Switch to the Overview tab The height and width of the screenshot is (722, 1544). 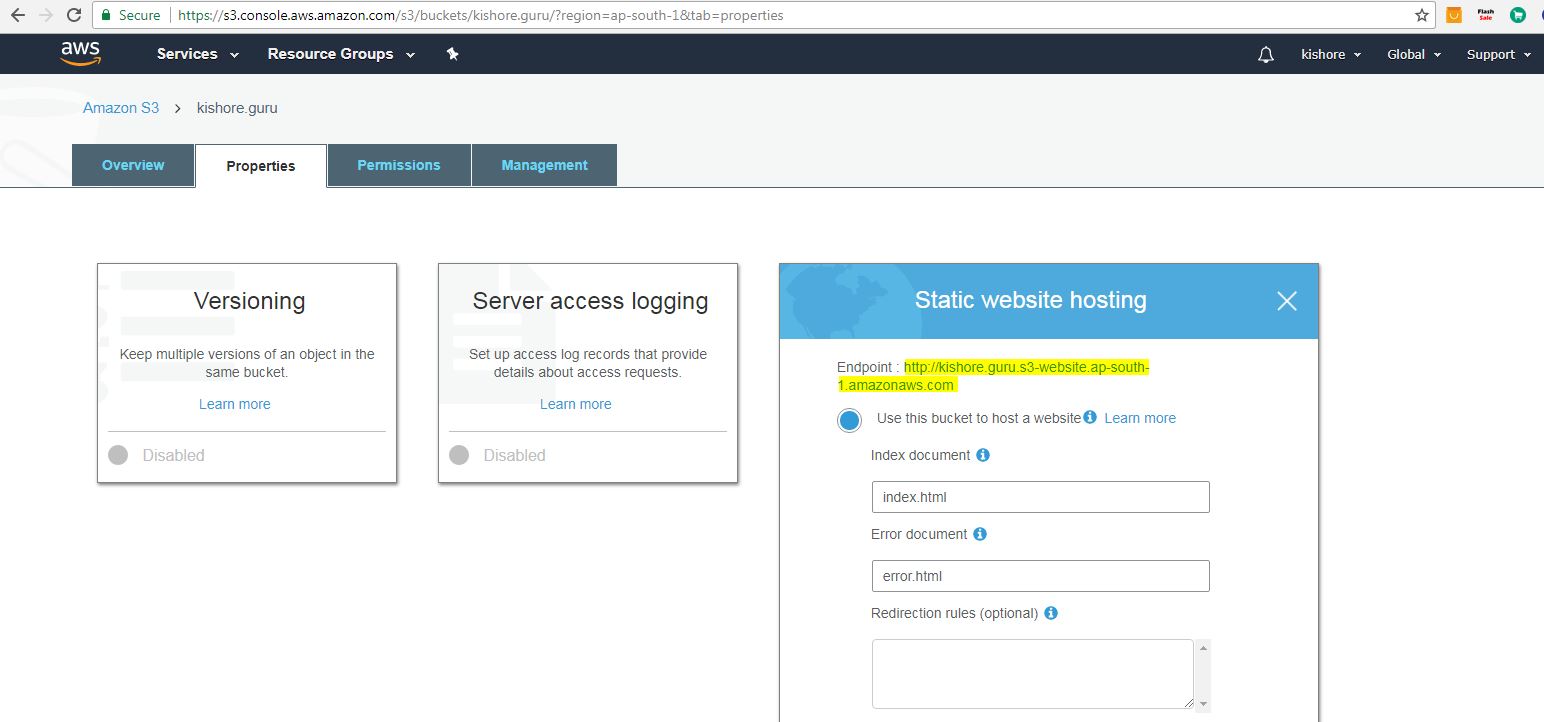(x=133, y=165)
